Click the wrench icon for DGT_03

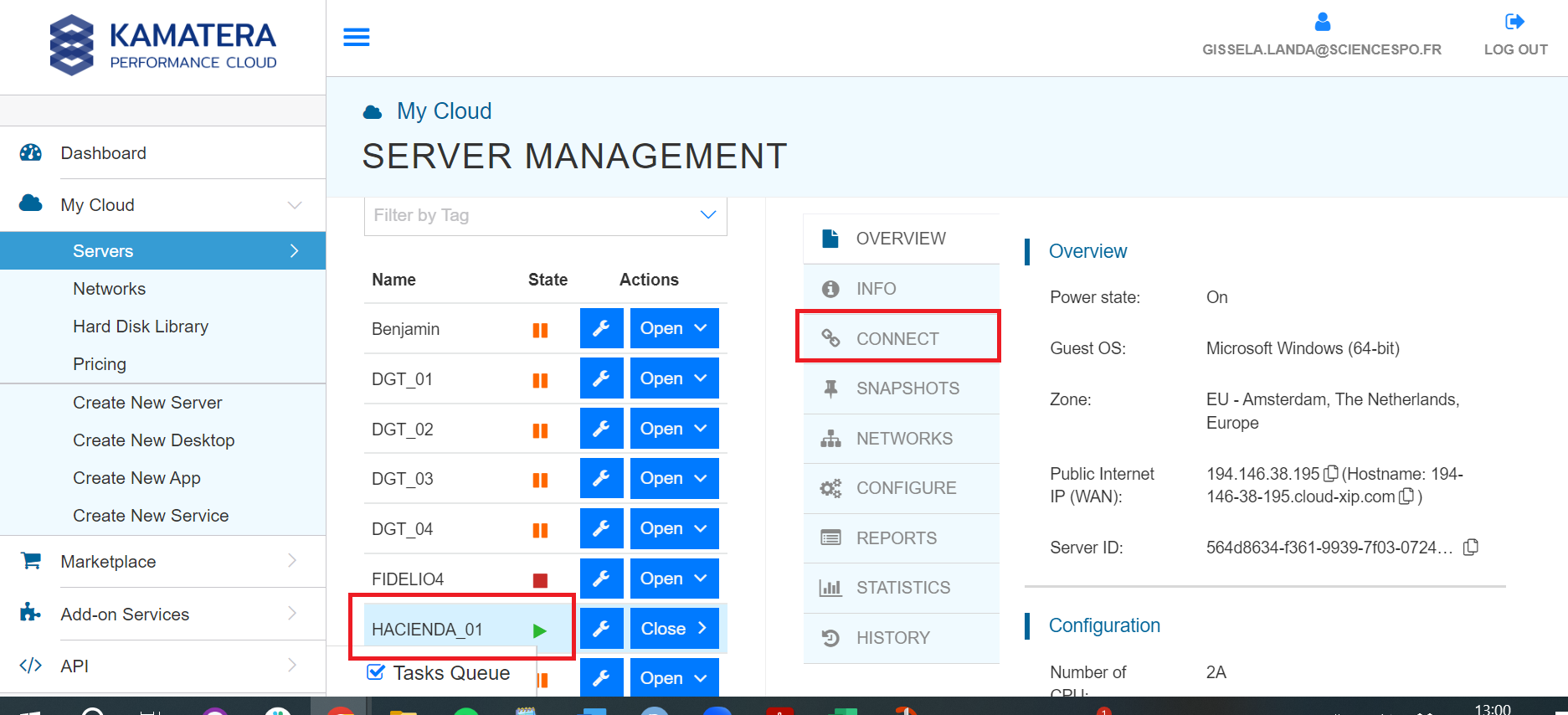pyautogui.click(x=601, y=478)
